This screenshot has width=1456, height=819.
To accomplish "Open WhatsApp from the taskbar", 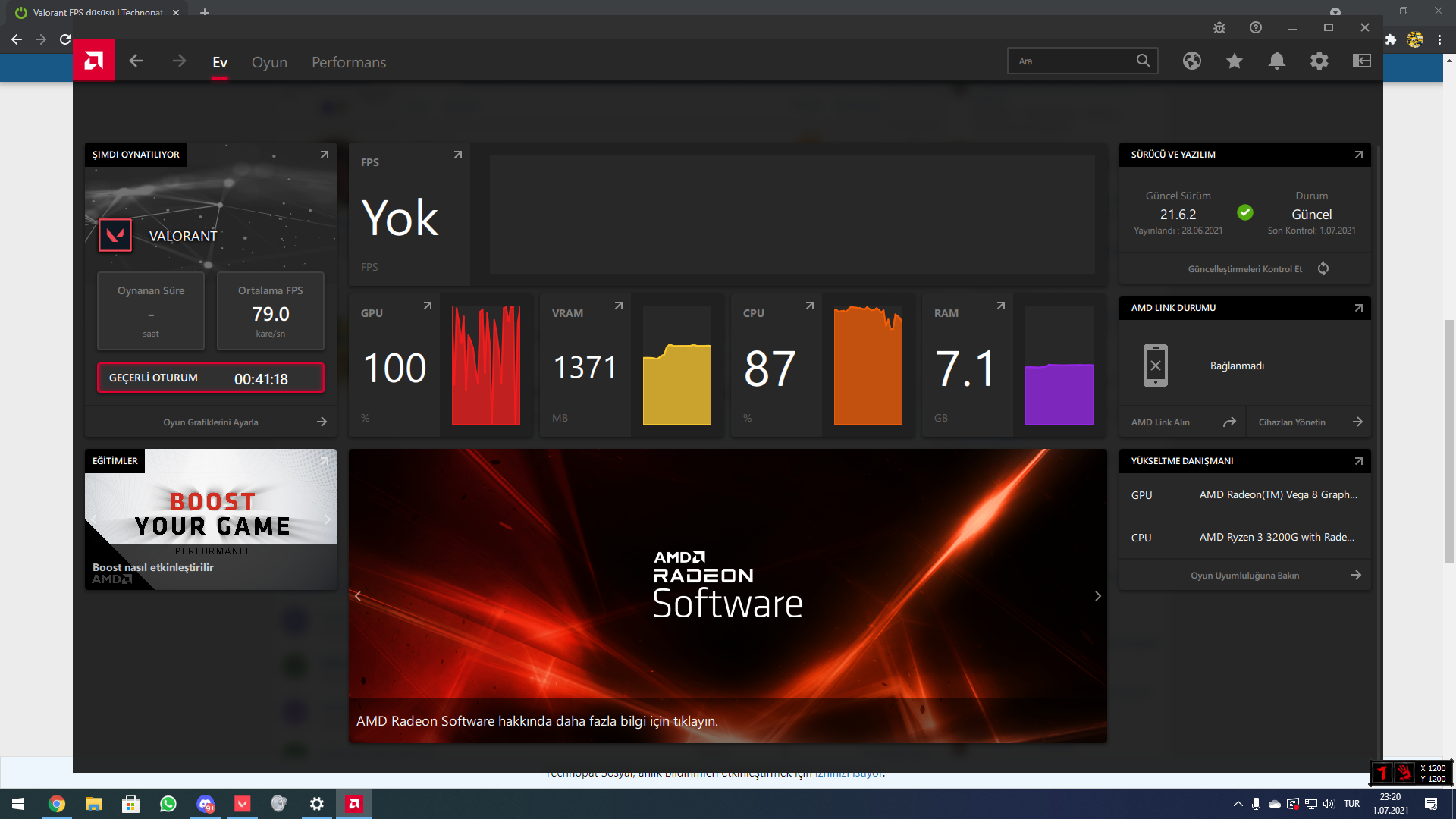I will click(168, 804).
